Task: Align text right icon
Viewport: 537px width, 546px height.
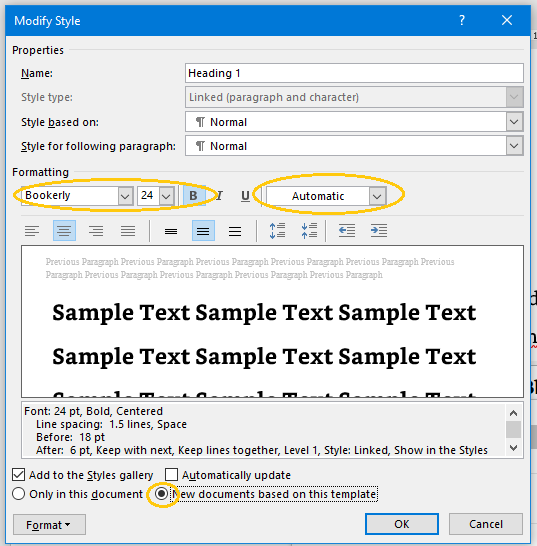Action: point(96,231)
